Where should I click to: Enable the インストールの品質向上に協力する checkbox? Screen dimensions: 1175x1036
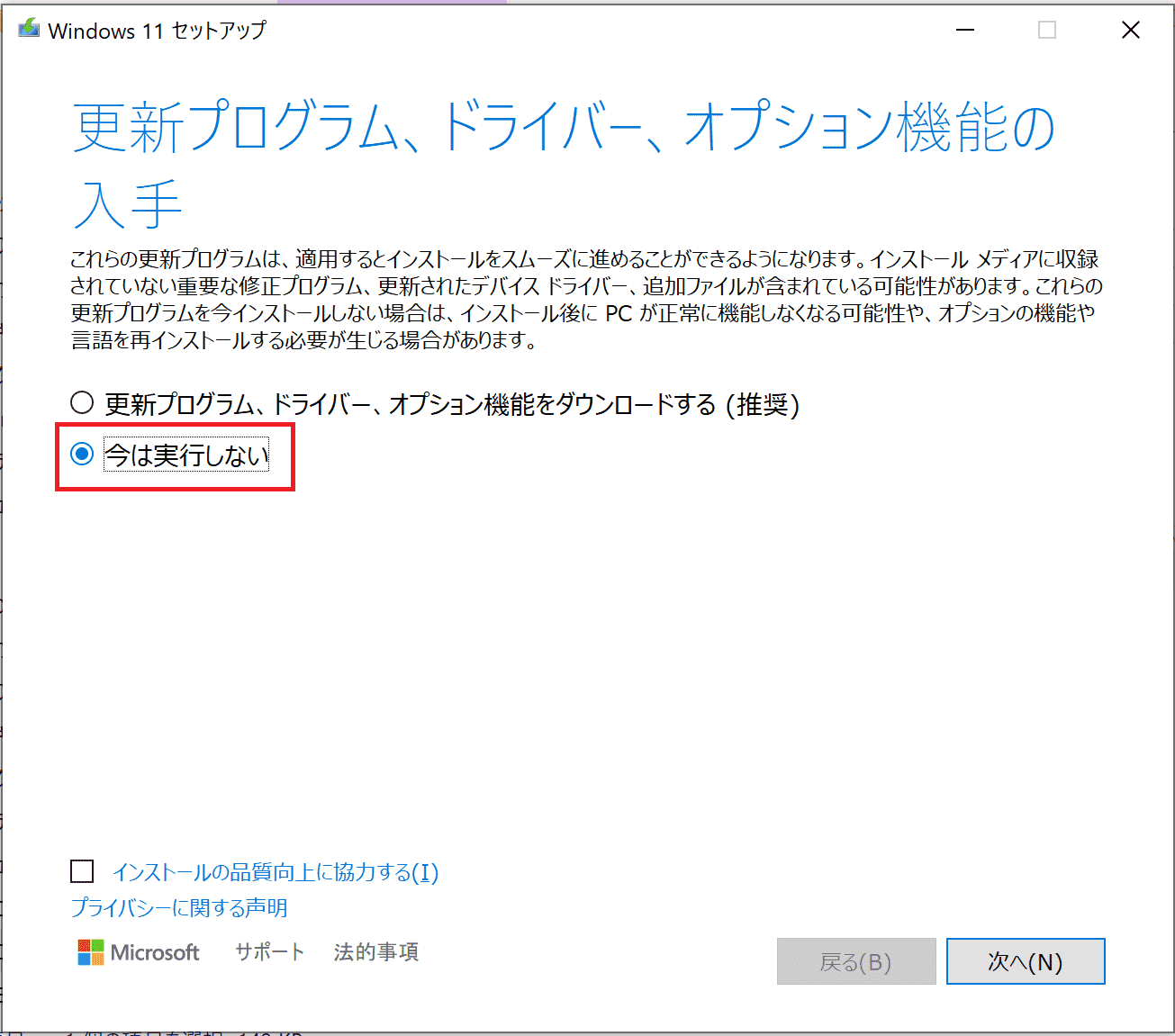pos(82,871)
